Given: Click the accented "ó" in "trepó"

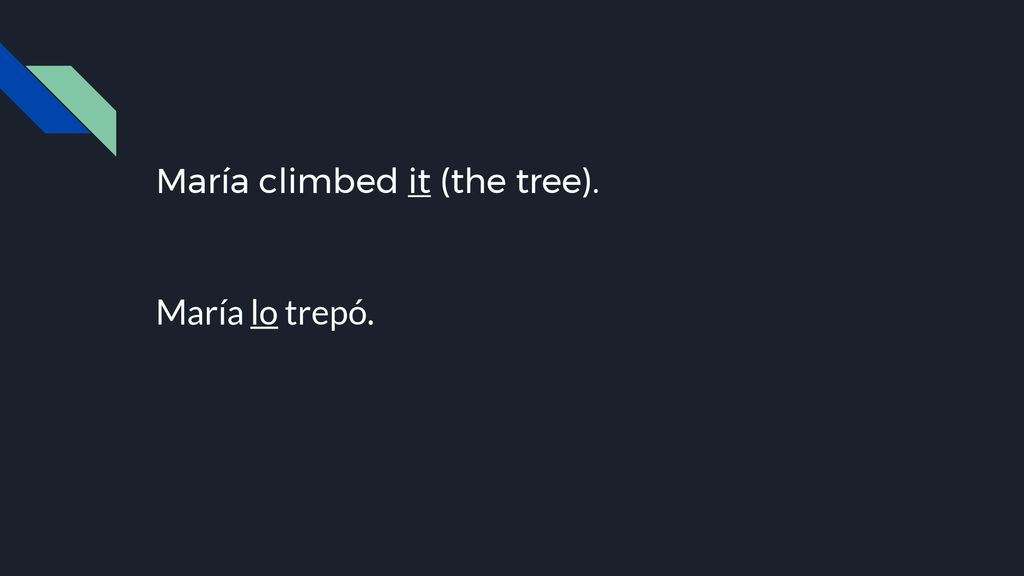Looking at the screenshot, I should click(359, 312).
